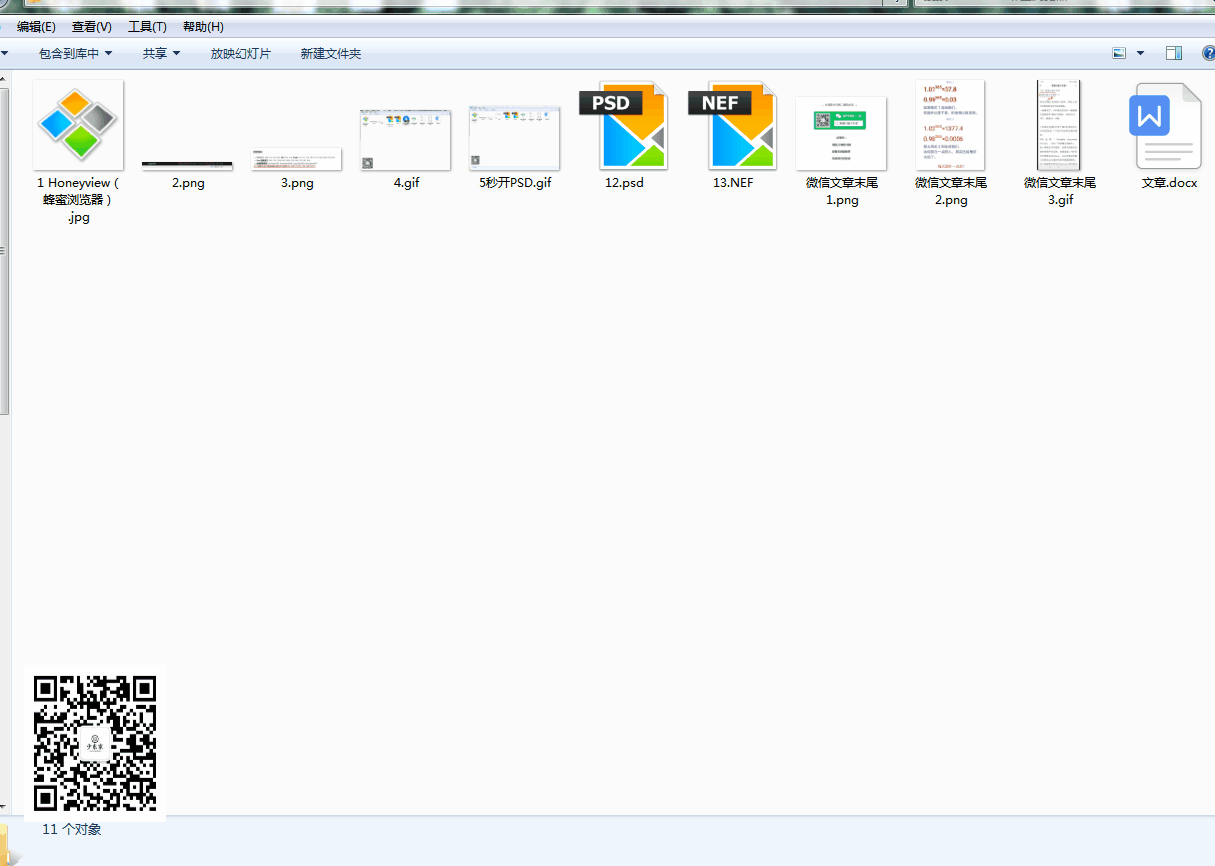Select the 文章.docx document icon
This screenshot has height=866, width=1215.
[x=1165, y=126]
